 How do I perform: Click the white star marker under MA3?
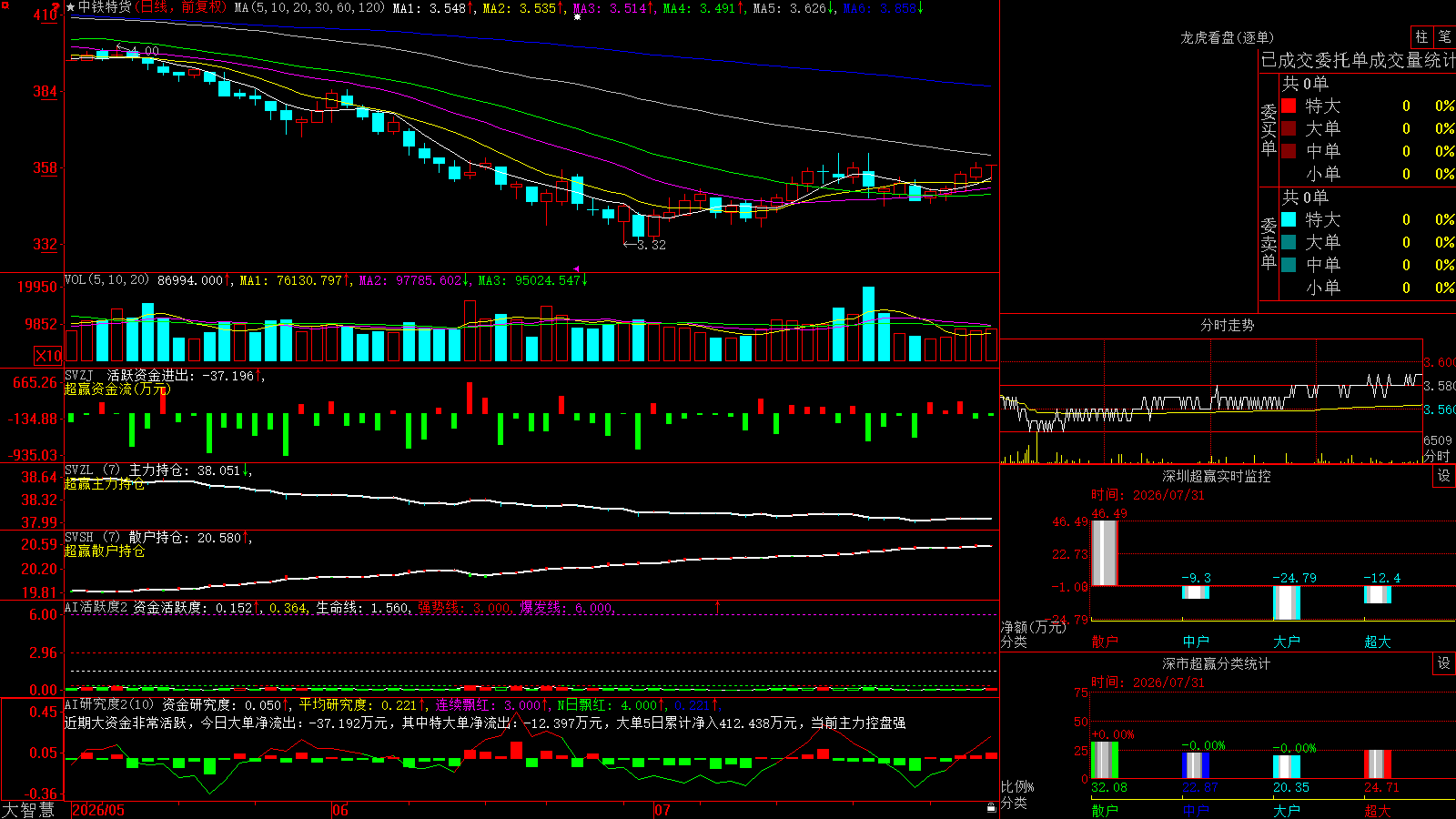click(x=577, y=16)
